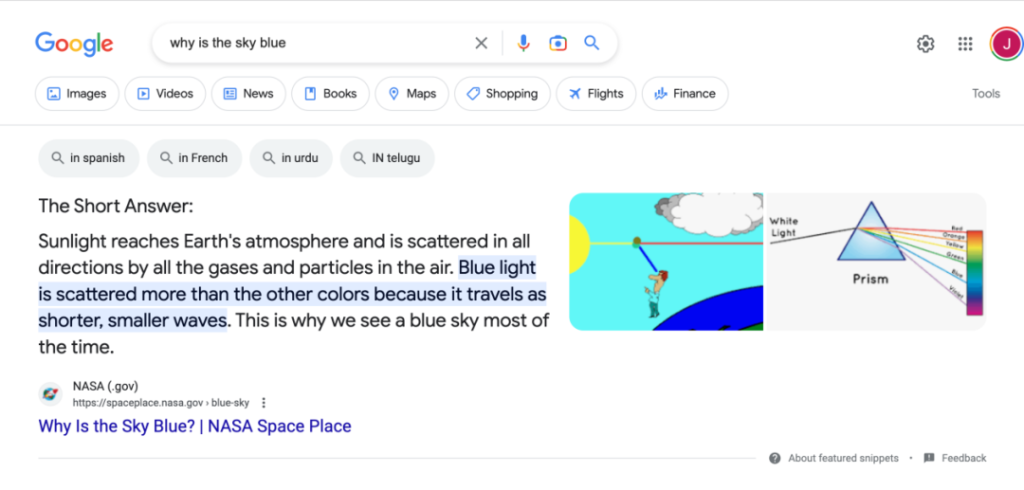Click the Feedback link
The image size is (1024, 490).
(963, 458)
